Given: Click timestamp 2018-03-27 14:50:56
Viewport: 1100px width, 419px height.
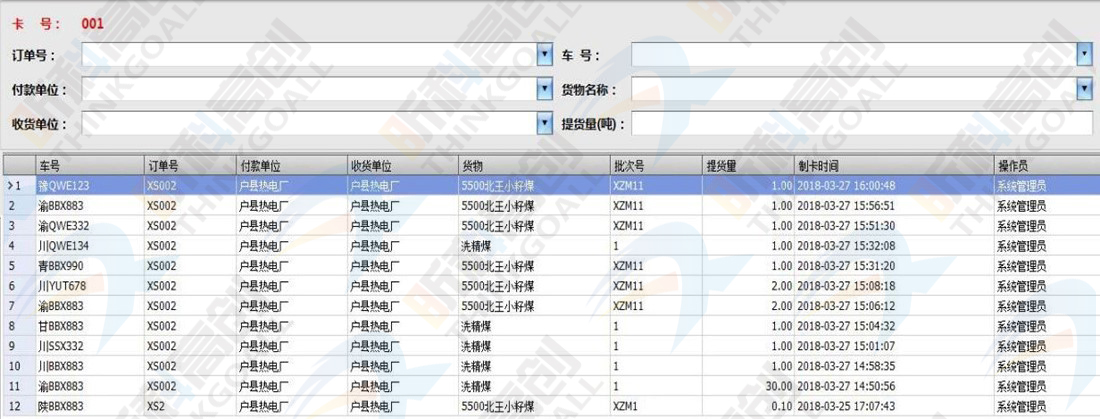Looking at the screenshot, I should click(x=846, y=387).
